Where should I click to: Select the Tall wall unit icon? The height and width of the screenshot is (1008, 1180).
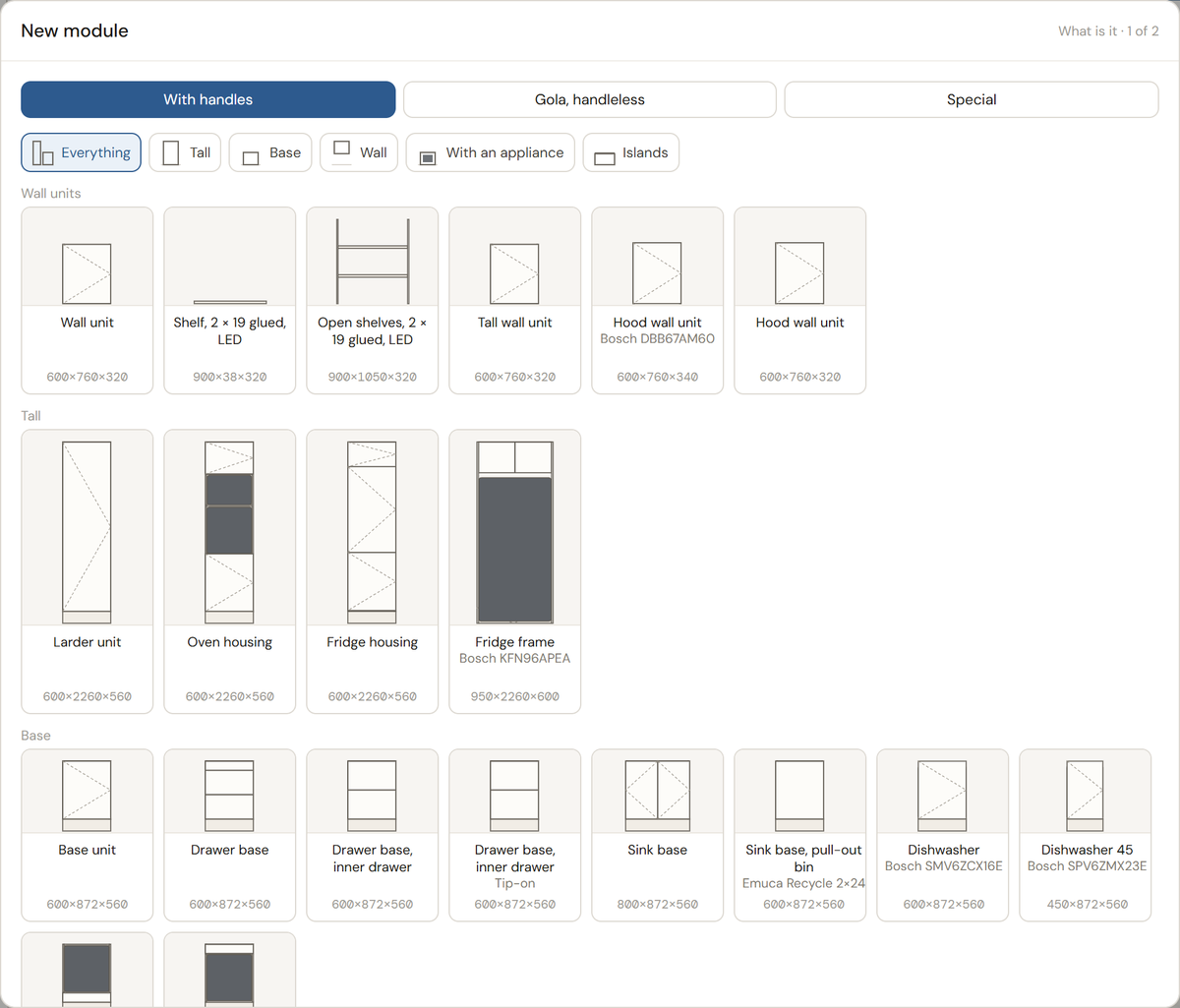tap(514, 273)
